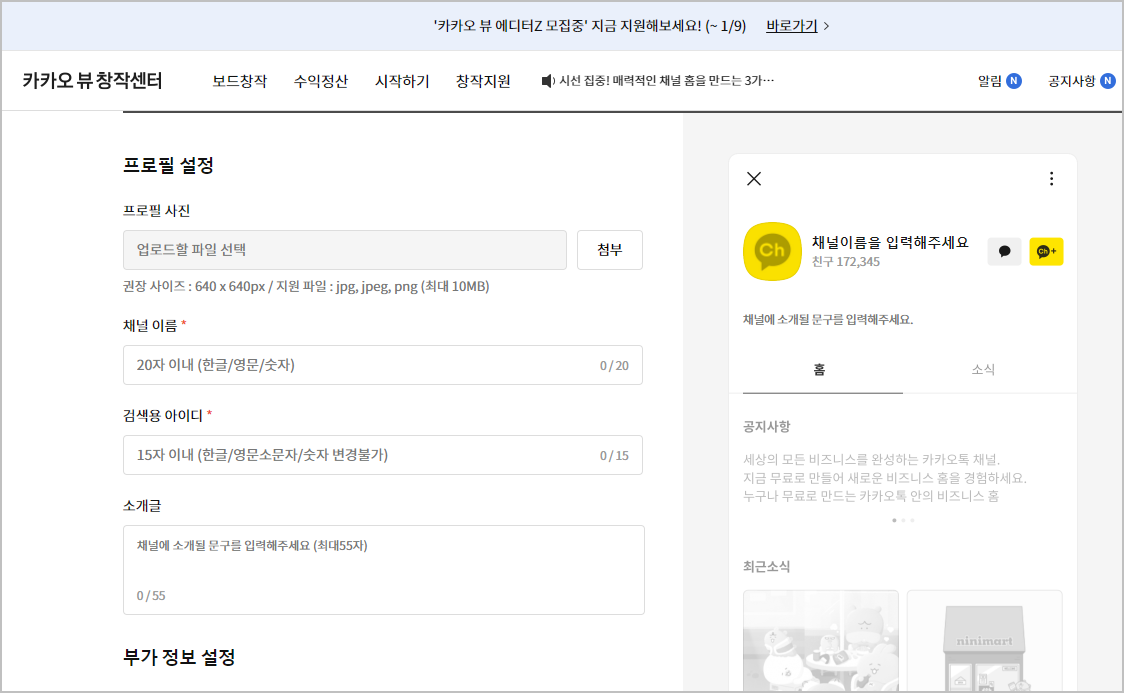Open 공지사항 notices in header

point(1071,81)
